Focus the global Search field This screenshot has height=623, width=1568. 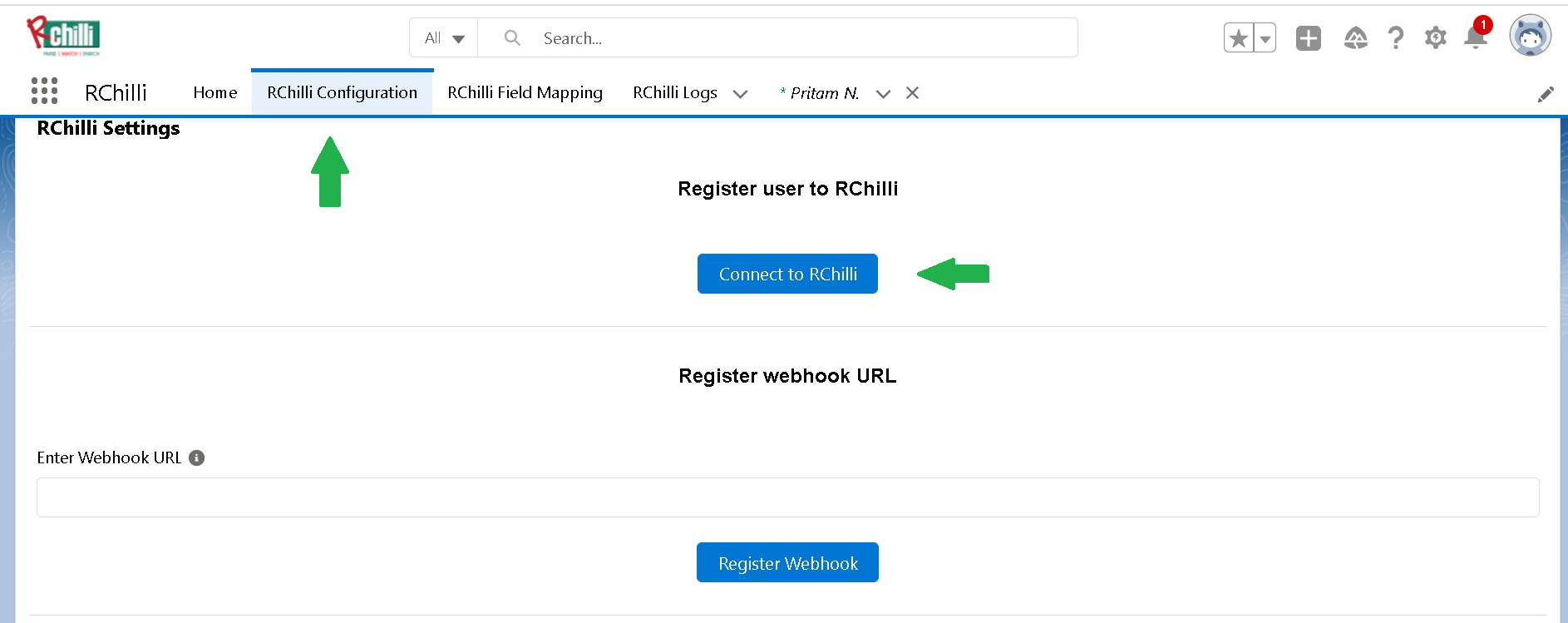click(777, 38)
